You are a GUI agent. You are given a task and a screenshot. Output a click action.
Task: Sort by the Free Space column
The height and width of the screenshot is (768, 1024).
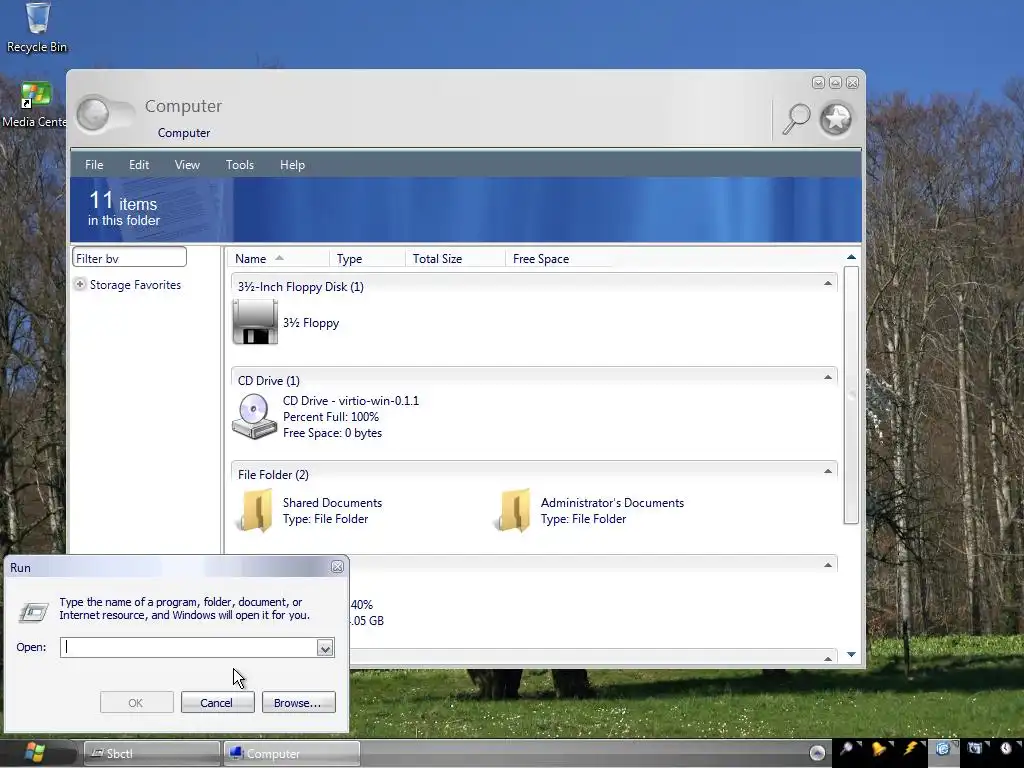(559, 259)
